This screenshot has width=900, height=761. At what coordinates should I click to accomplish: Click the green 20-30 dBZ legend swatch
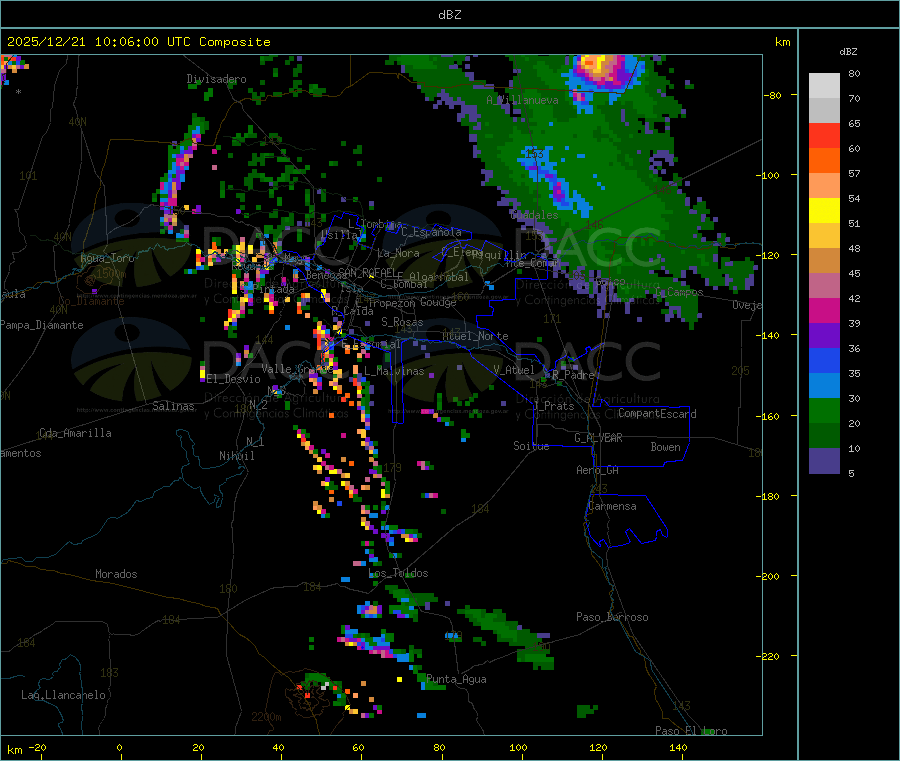824,410
